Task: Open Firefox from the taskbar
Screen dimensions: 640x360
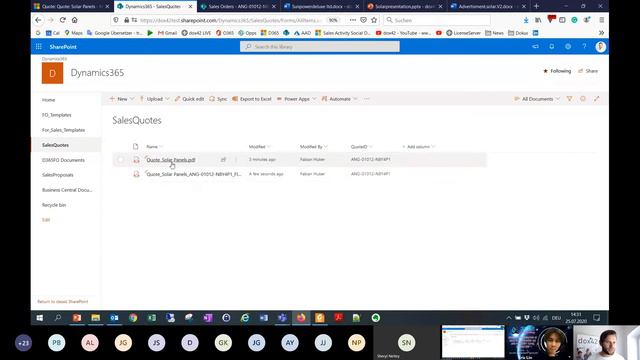Action: [x=301, y=318]
